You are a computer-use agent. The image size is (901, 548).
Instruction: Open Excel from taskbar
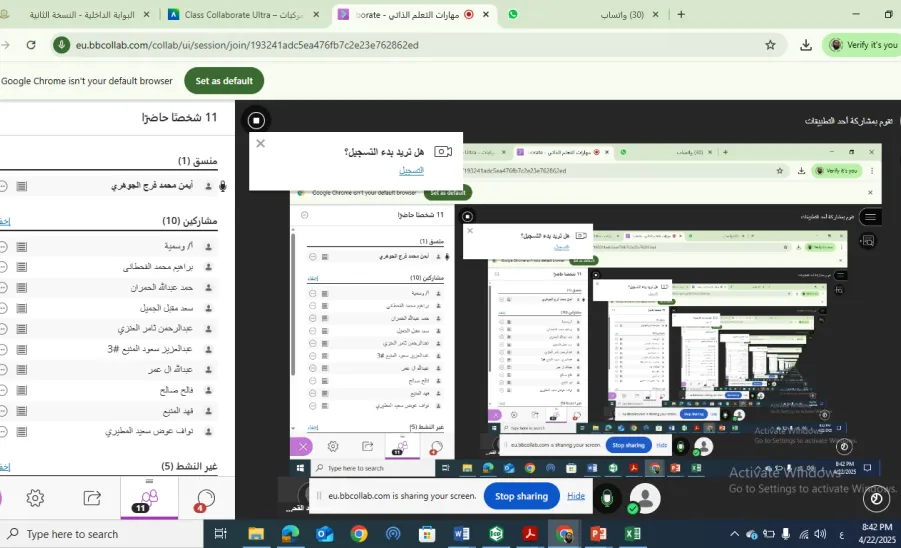pyautogui.click(x=632, y=534)
